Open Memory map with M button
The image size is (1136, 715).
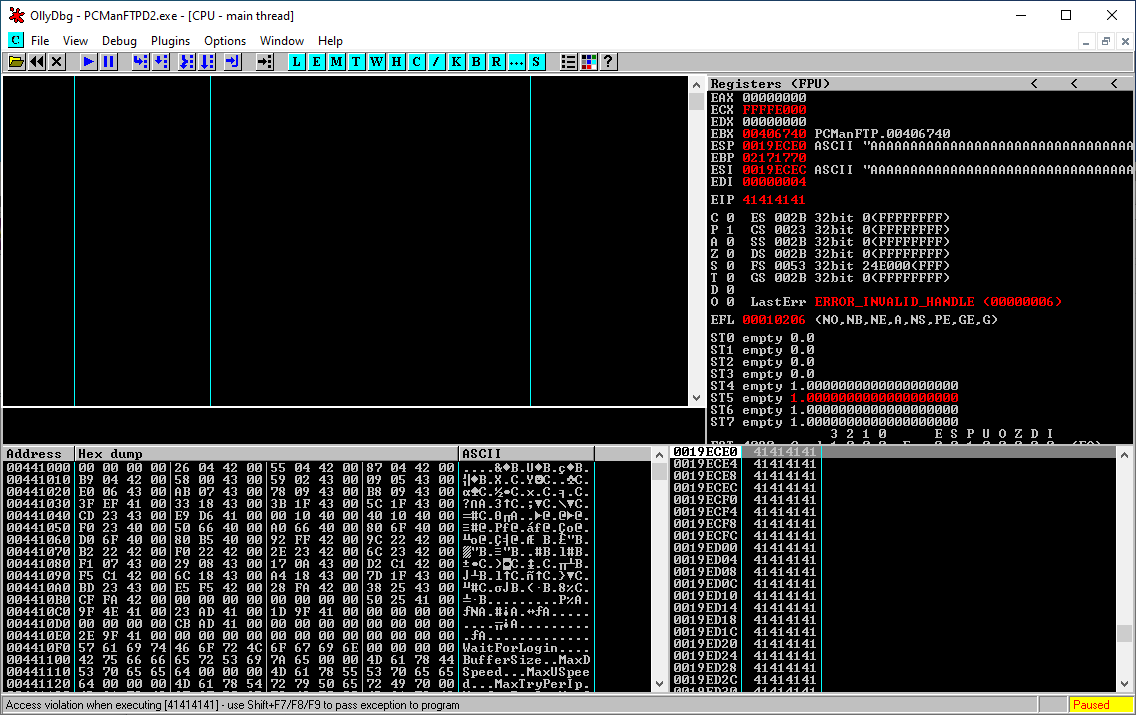click(x=336, y=62)
